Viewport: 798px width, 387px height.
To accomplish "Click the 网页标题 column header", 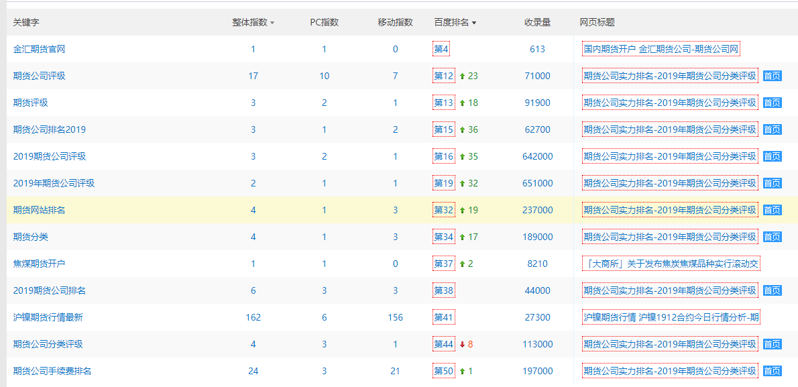I will pos(597,22).
